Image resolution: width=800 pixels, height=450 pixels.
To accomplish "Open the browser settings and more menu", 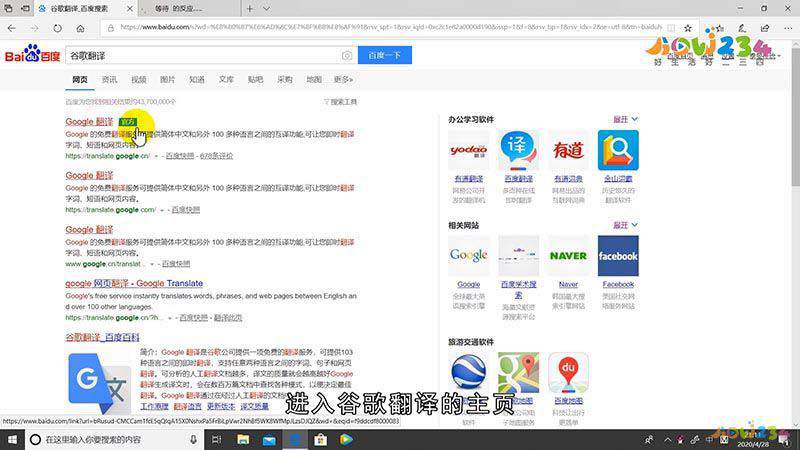I will (x=788, y=28).
